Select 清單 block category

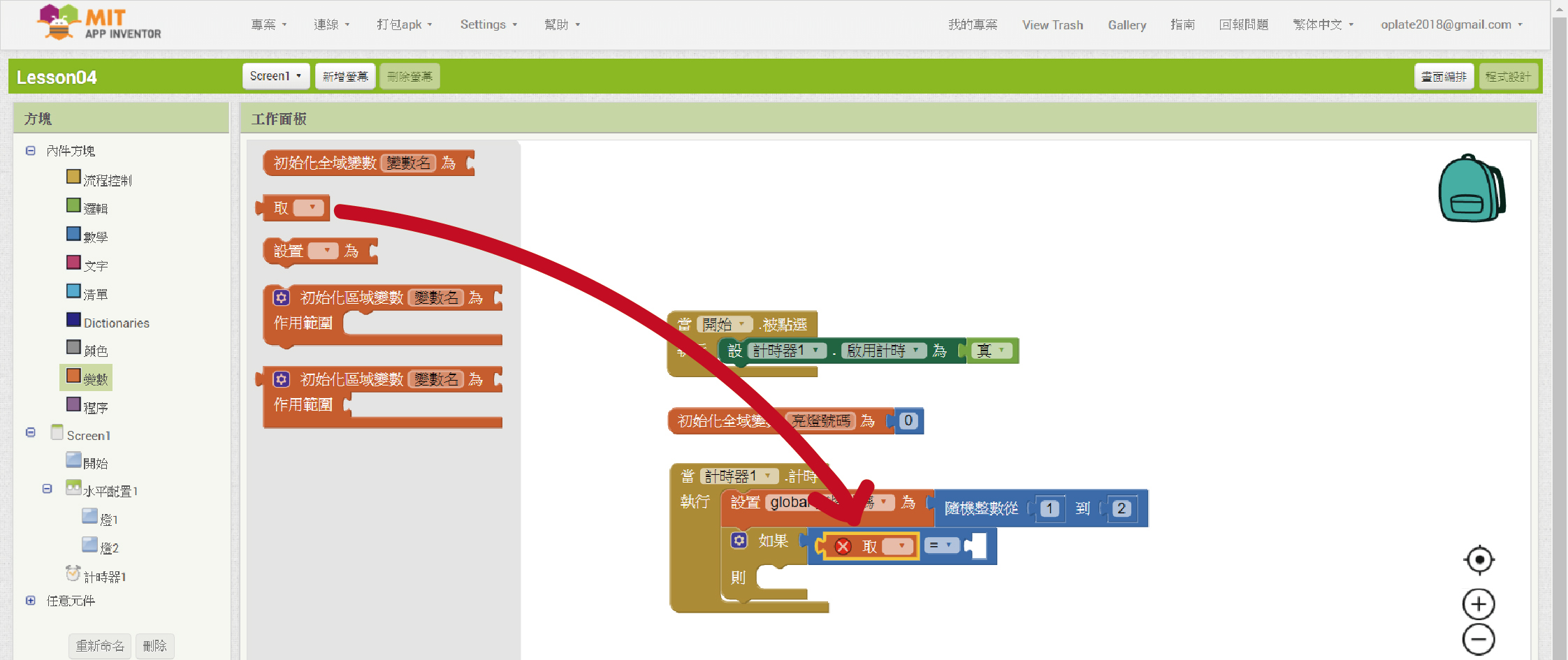coord(87,293)
